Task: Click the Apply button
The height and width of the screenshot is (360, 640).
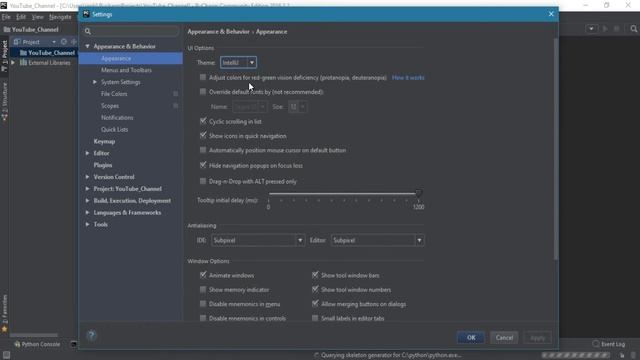Action: [538, 338]
